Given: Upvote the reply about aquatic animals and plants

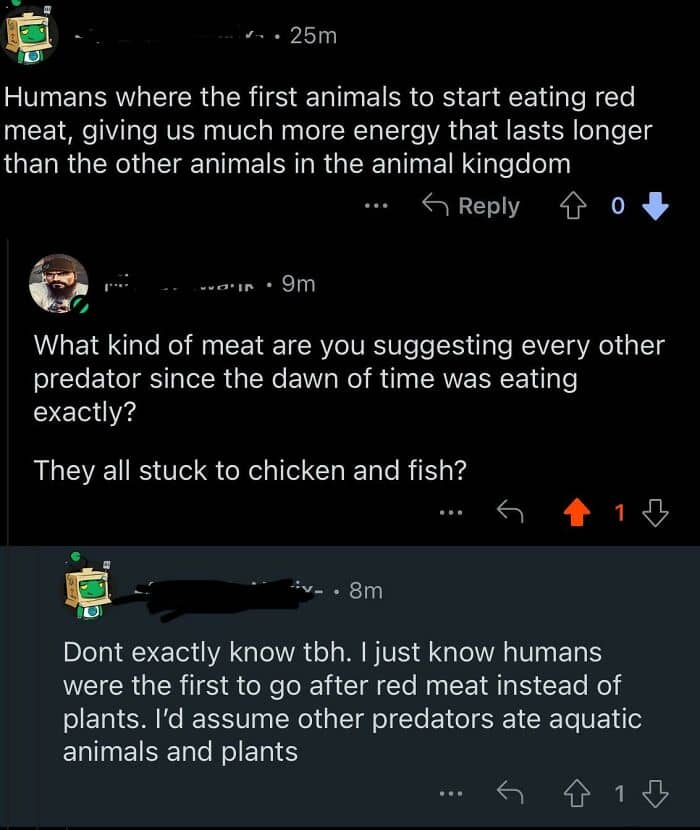Looking at the screenshot, I should click(577, 795).
